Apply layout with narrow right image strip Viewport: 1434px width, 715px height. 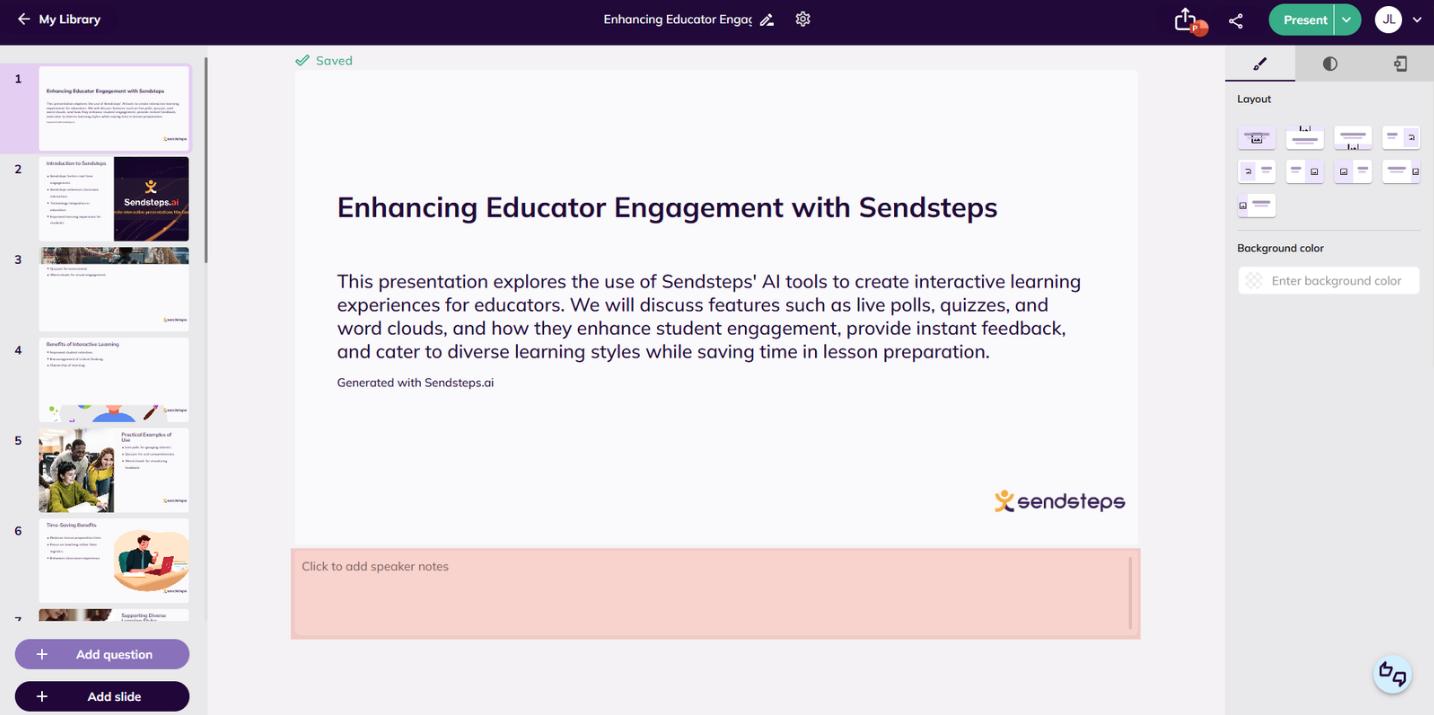[1401, 171]
